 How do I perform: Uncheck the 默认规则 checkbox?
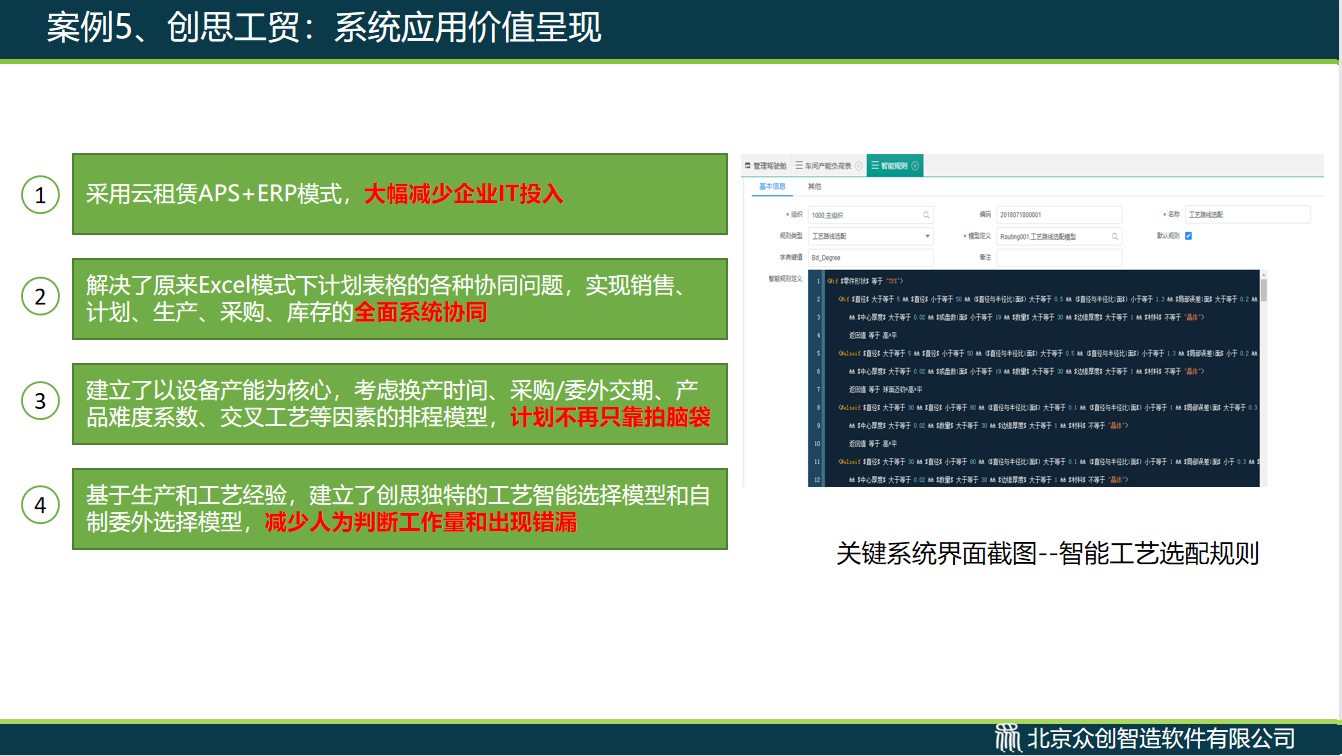coord(1188,236)
